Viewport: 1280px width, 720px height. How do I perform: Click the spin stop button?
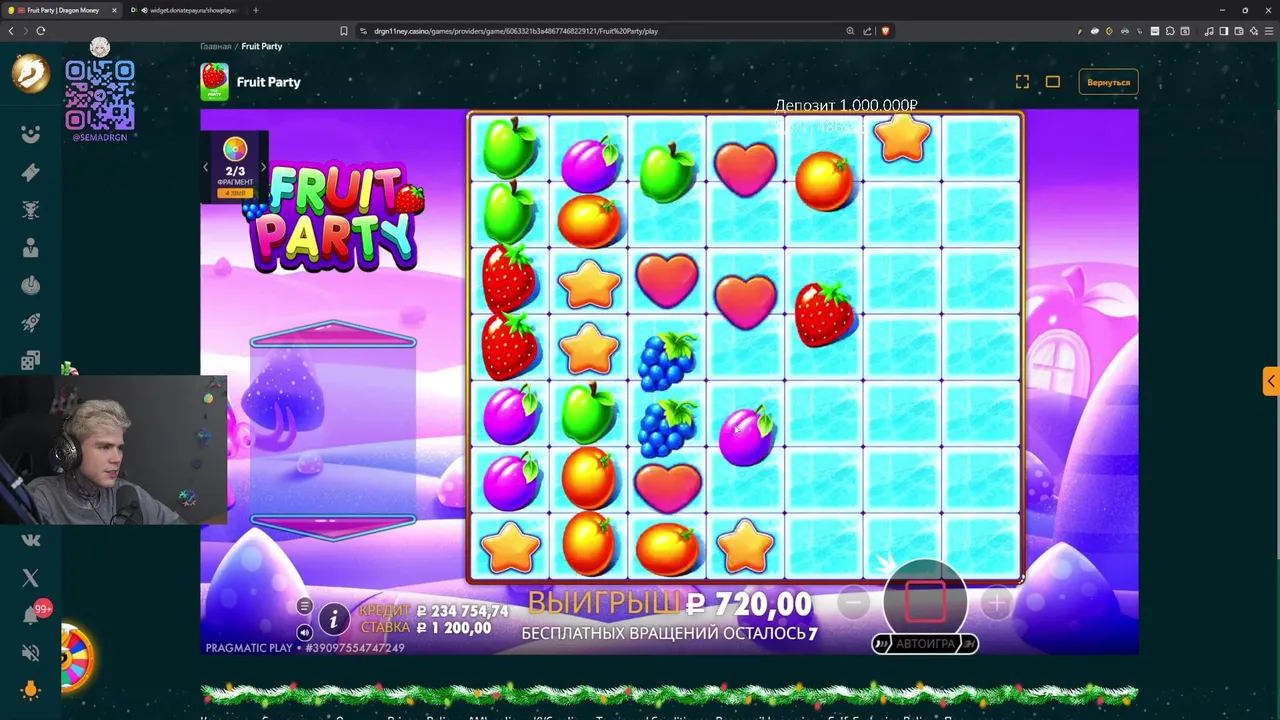click(925, 602)
